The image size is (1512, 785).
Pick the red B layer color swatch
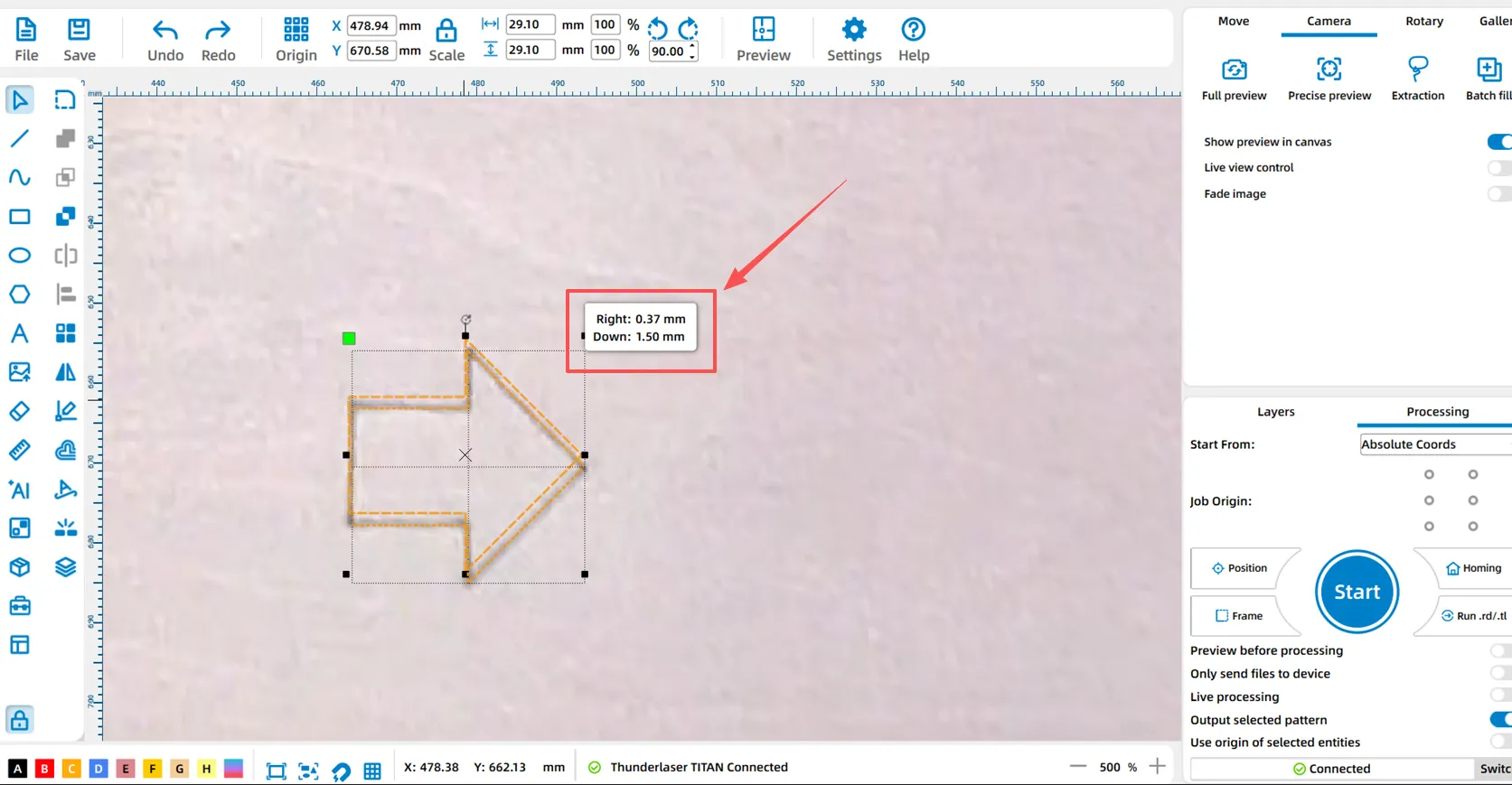coord(44,769)
